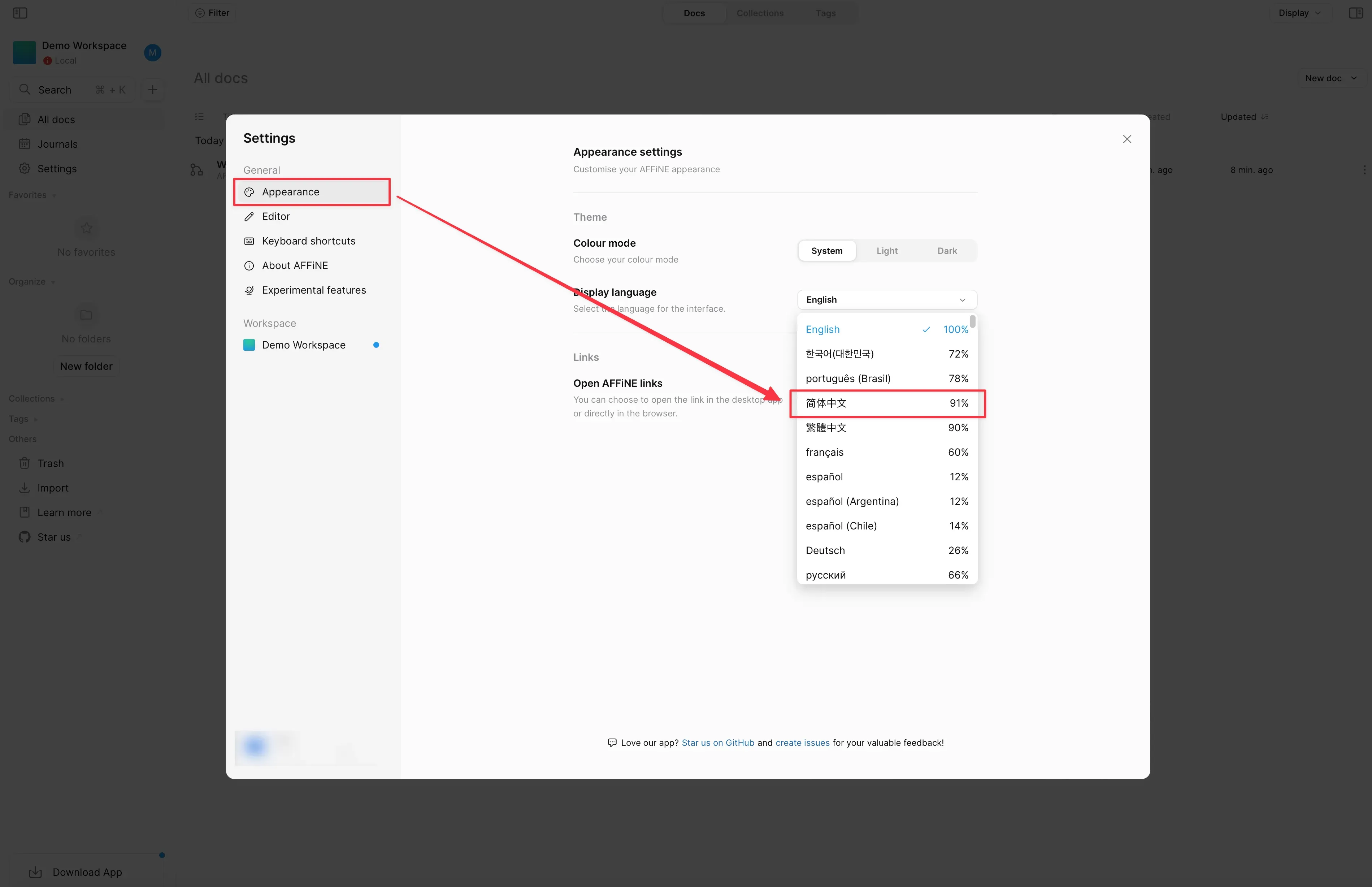Choose 简体中文 language option
This screenshot has width=1372, height=887.
click(887, 403)
